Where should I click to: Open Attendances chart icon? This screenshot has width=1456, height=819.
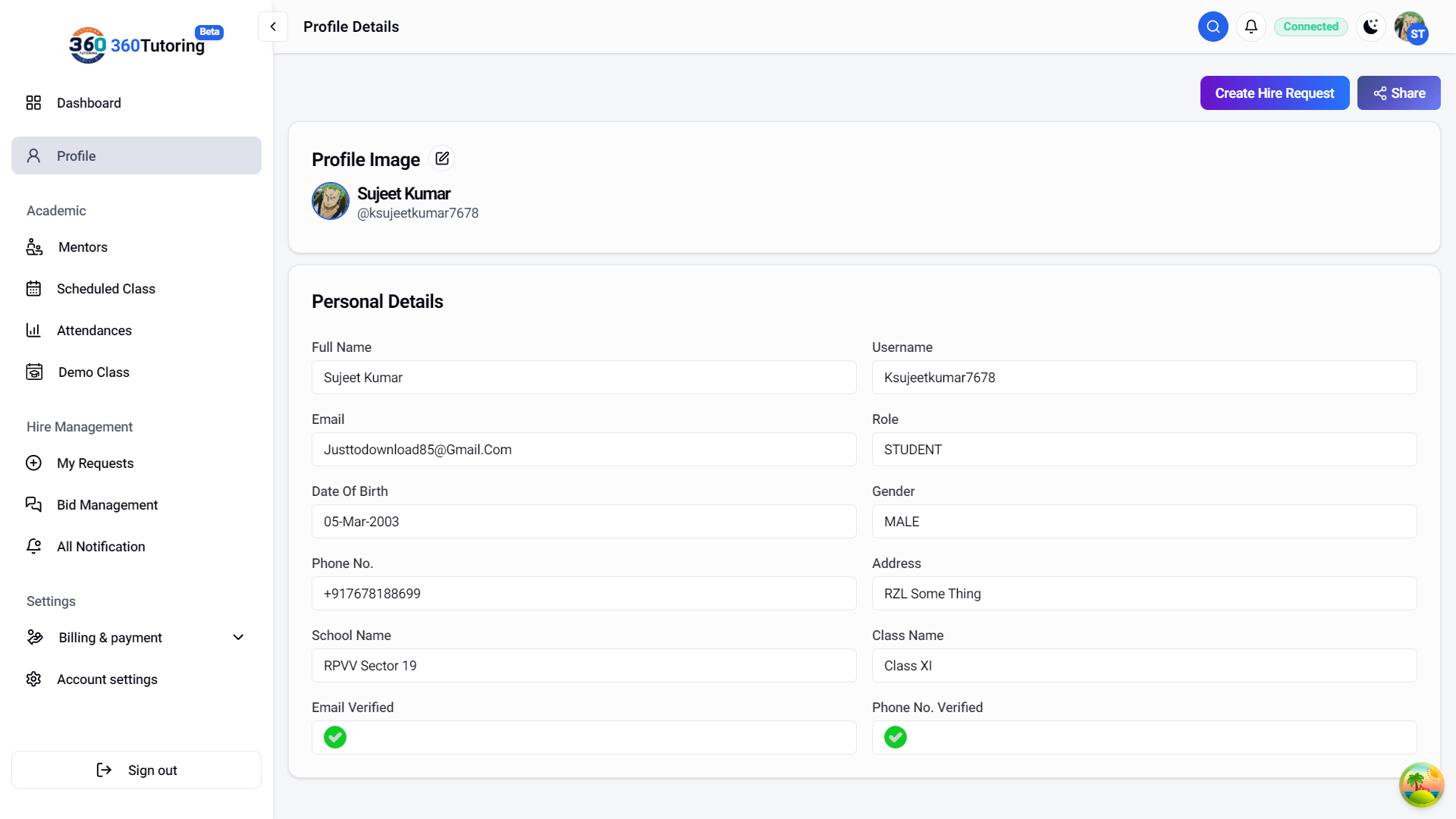[33, 331]
